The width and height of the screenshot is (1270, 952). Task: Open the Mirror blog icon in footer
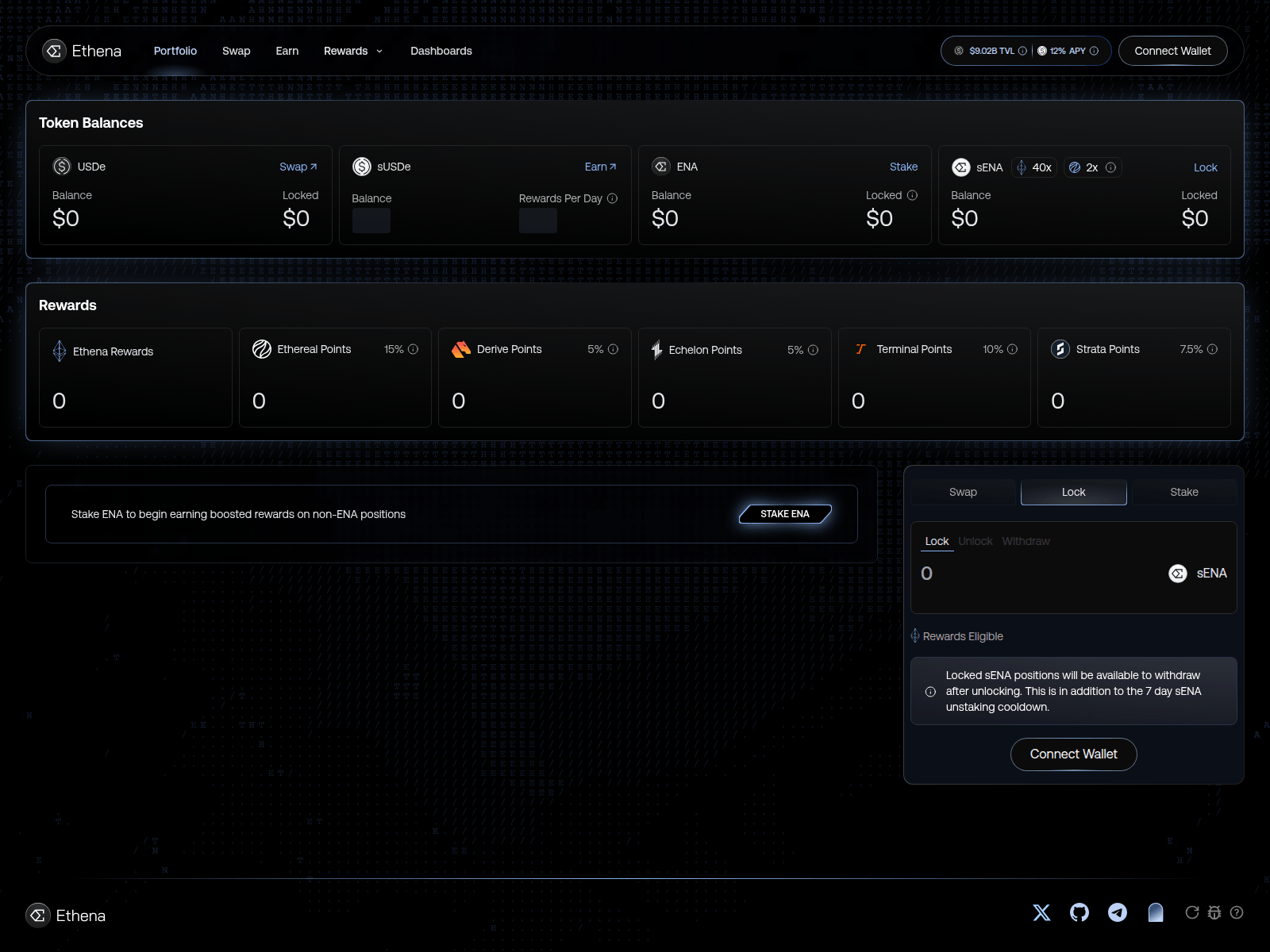pos(1156,912)
